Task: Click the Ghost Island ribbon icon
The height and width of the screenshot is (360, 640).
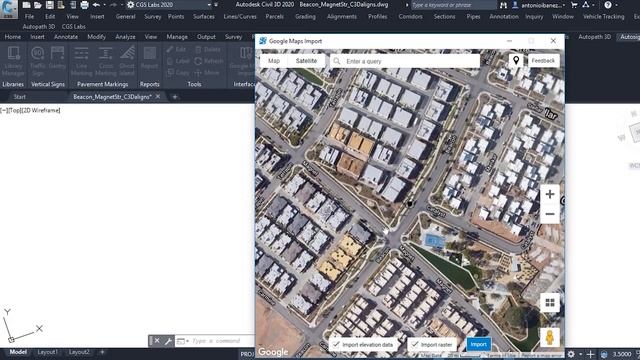Action: click(127, 61)
